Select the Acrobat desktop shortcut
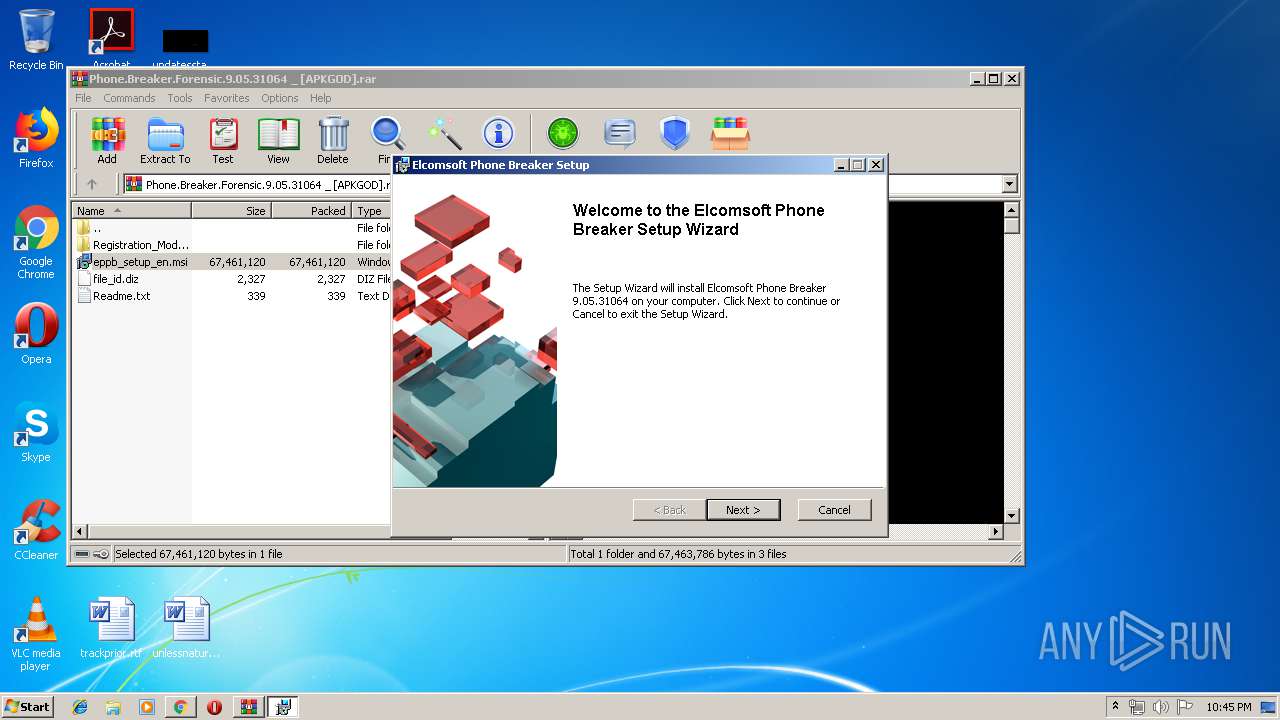The width and height of the screenshot is (1280, 720). click(112, 38)
